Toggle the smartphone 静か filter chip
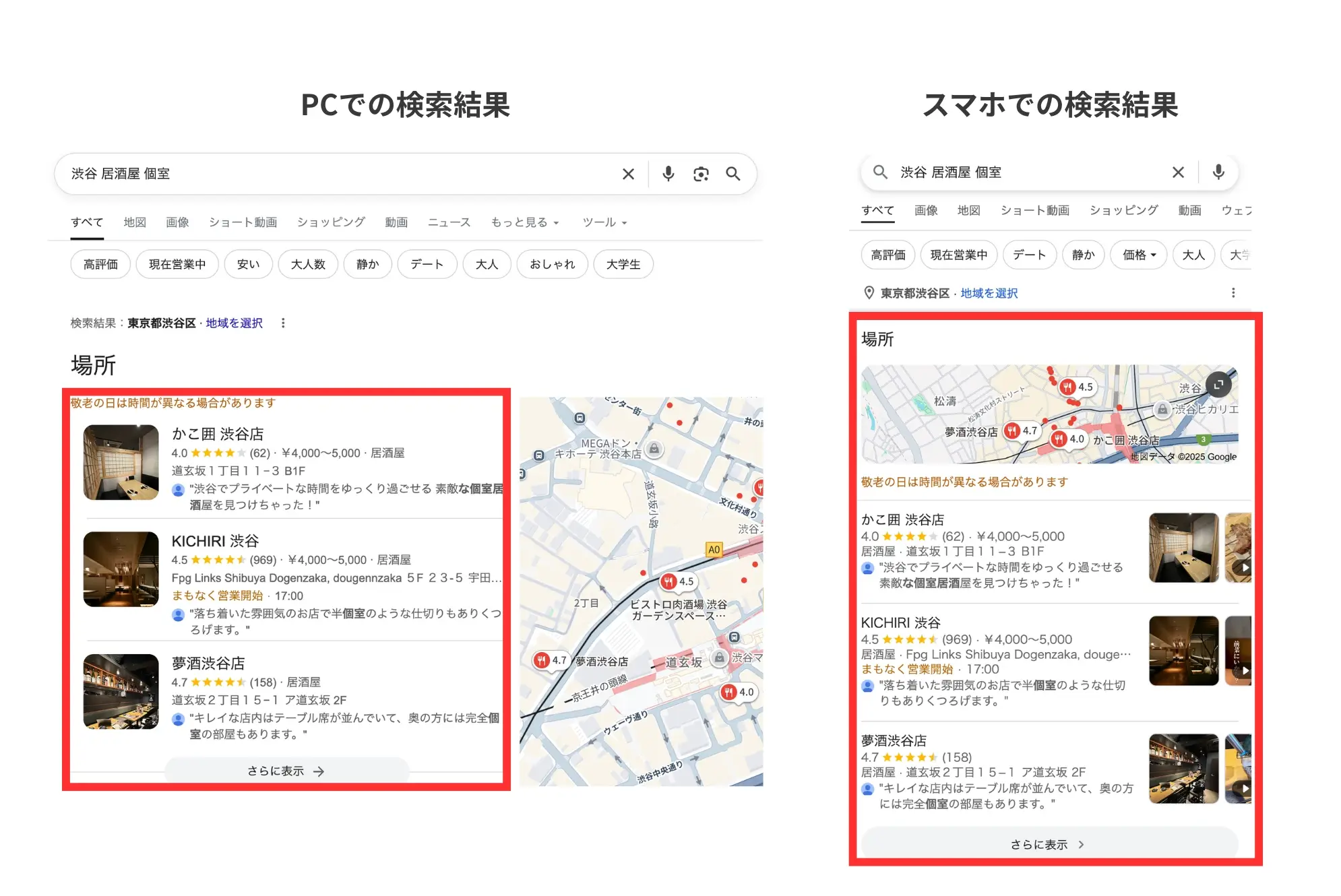1341x896 pixels. click(x=1083, y=255)
